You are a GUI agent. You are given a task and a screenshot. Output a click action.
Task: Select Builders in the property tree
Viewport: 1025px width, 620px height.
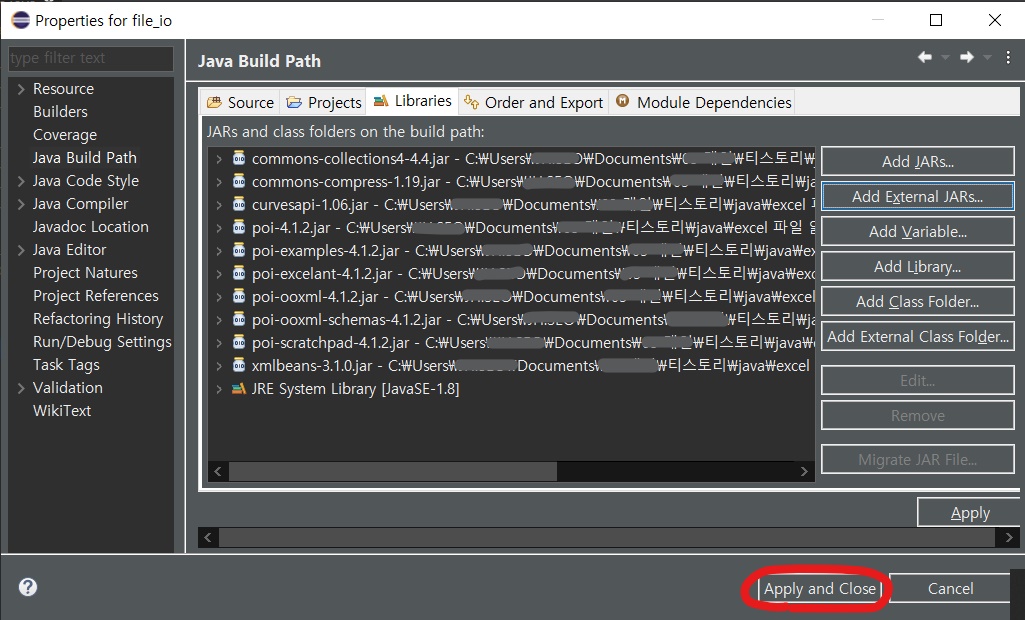(x=60, y=112)
